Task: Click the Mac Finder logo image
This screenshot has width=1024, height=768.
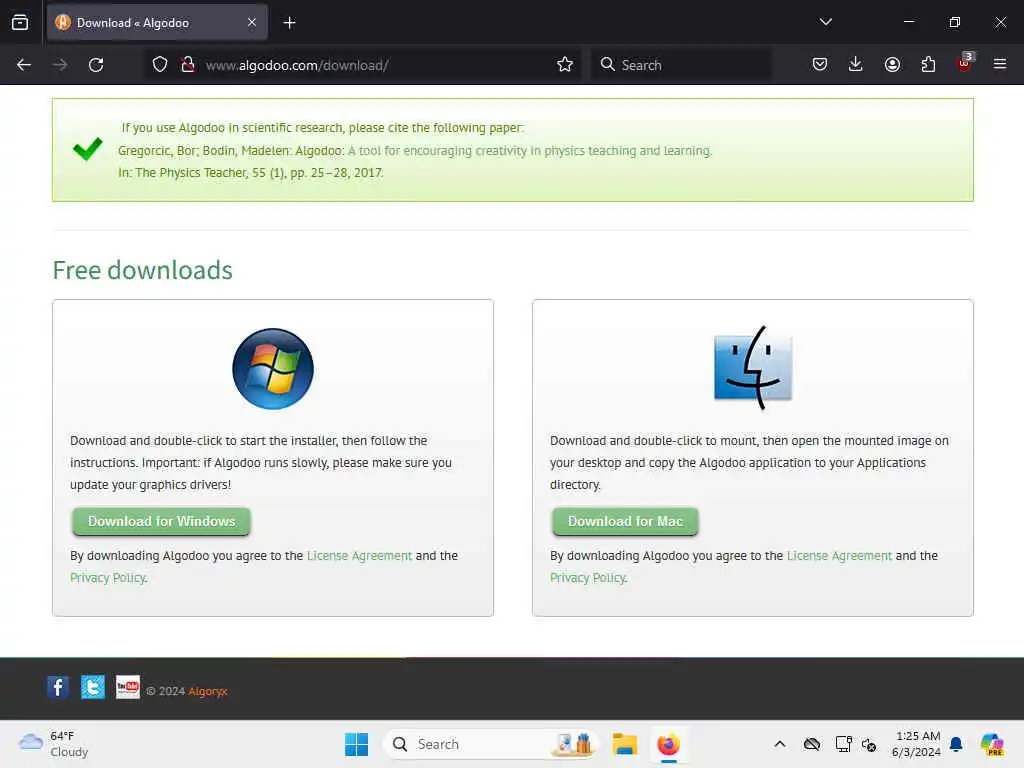Action: click(753, 368)
